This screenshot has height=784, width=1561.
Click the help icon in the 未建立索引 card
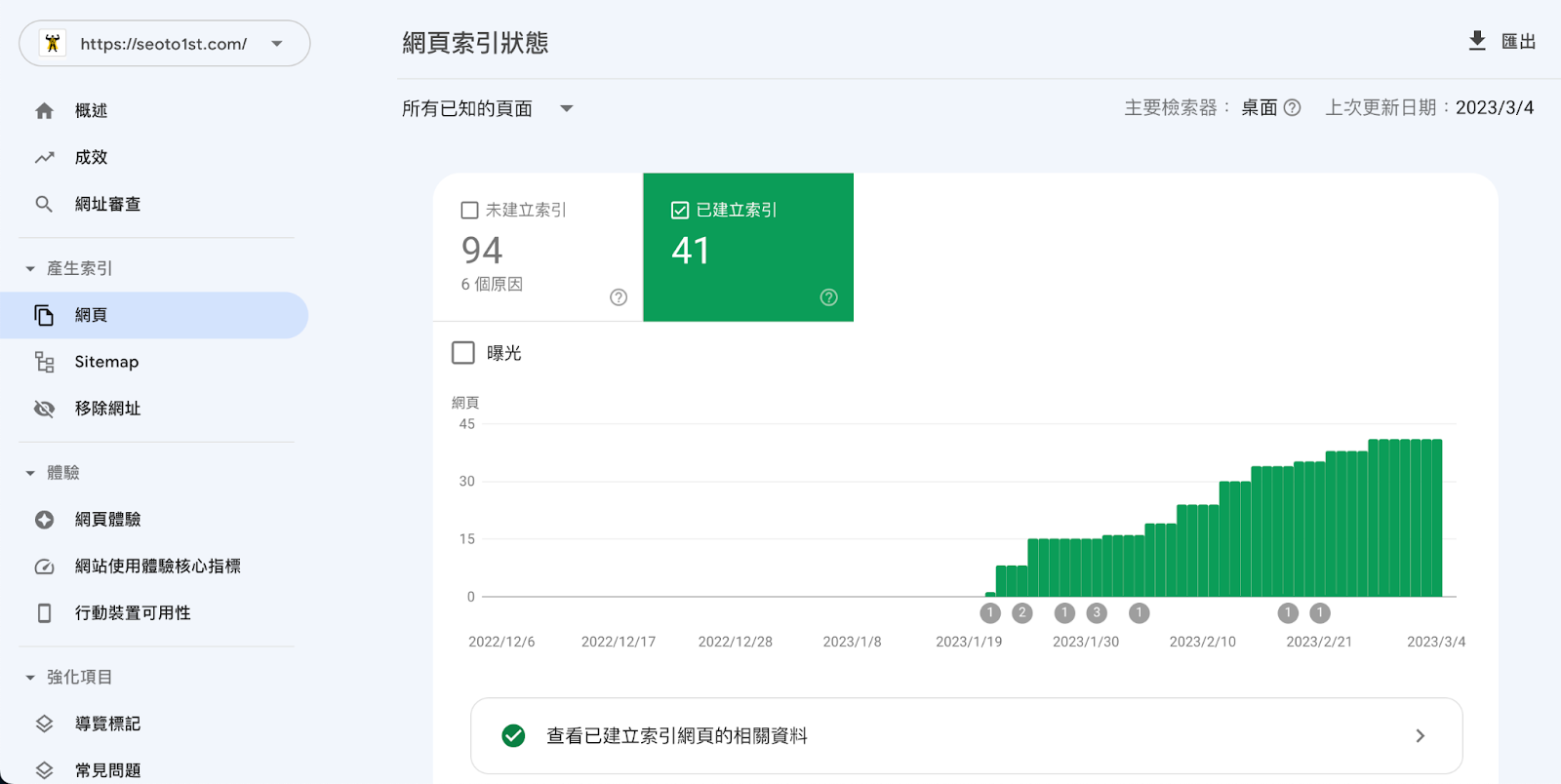coord(619,297)
